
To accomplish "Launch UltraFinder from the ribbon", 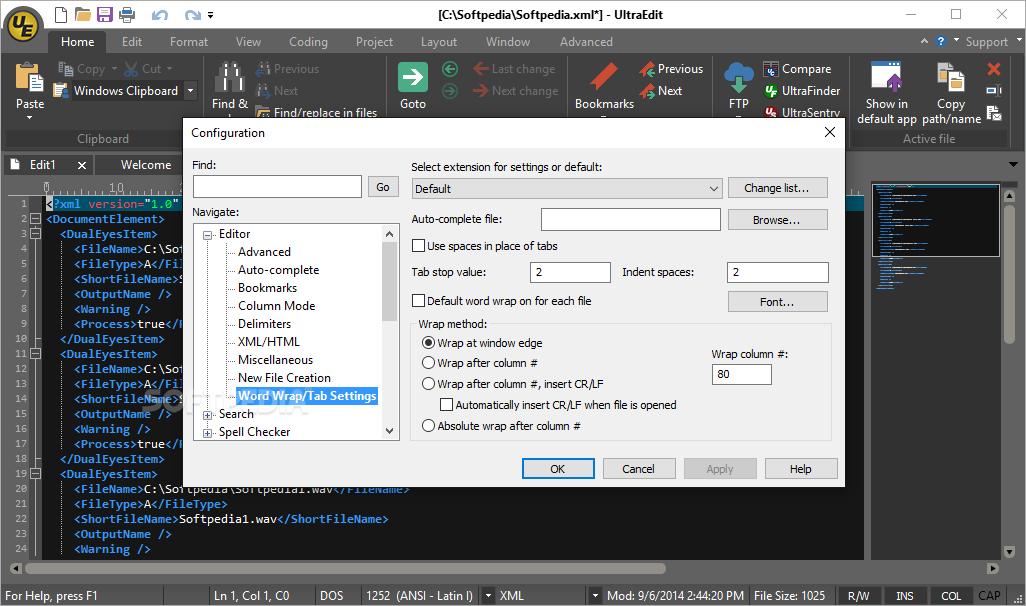I will click(x=802, y=91).
